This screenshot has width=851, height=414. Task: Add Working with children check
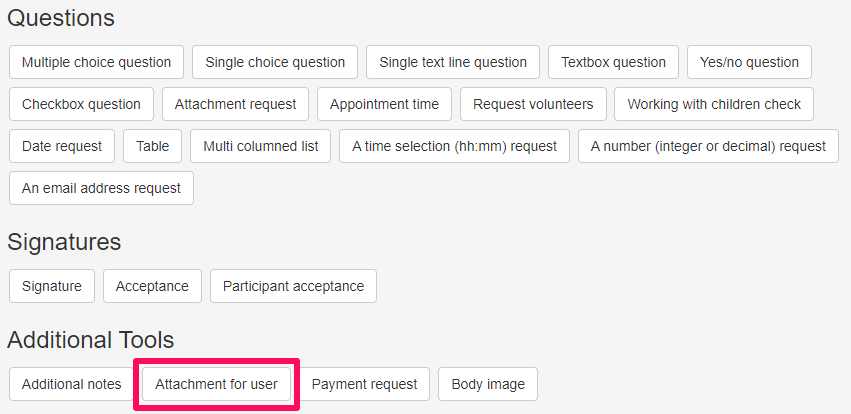pyautogui.click(x=714, y=104)
